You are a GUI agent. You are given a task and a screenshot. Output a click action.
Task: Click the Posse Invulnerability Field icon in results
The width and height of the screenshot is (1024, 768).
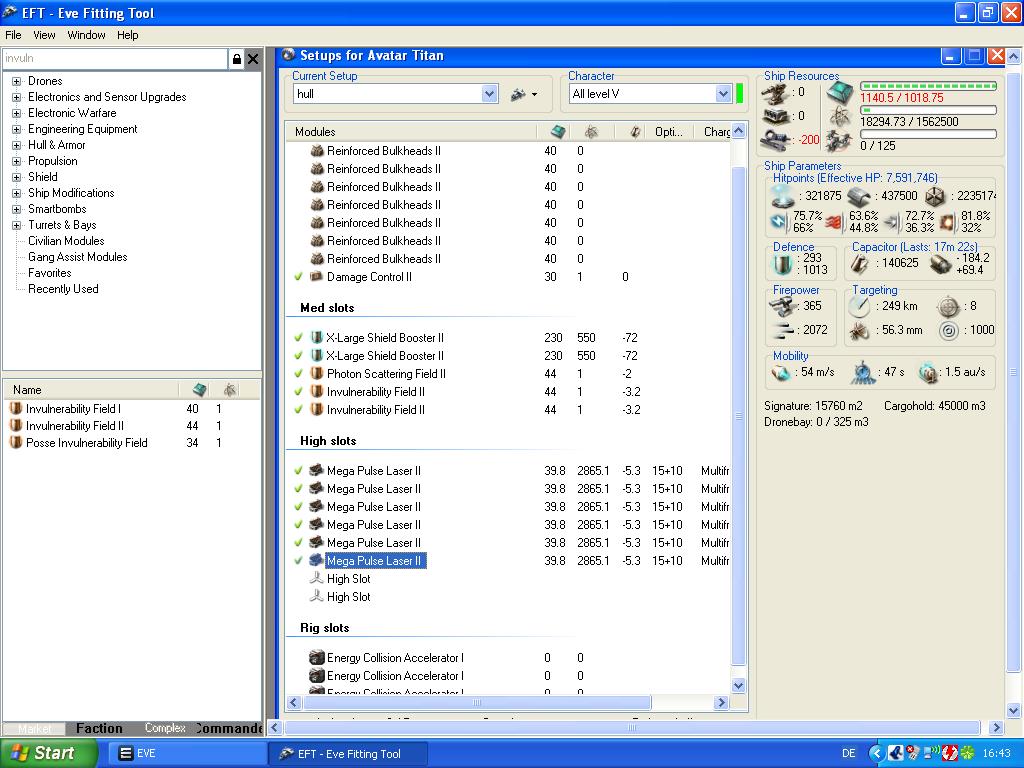pos(16,443)
